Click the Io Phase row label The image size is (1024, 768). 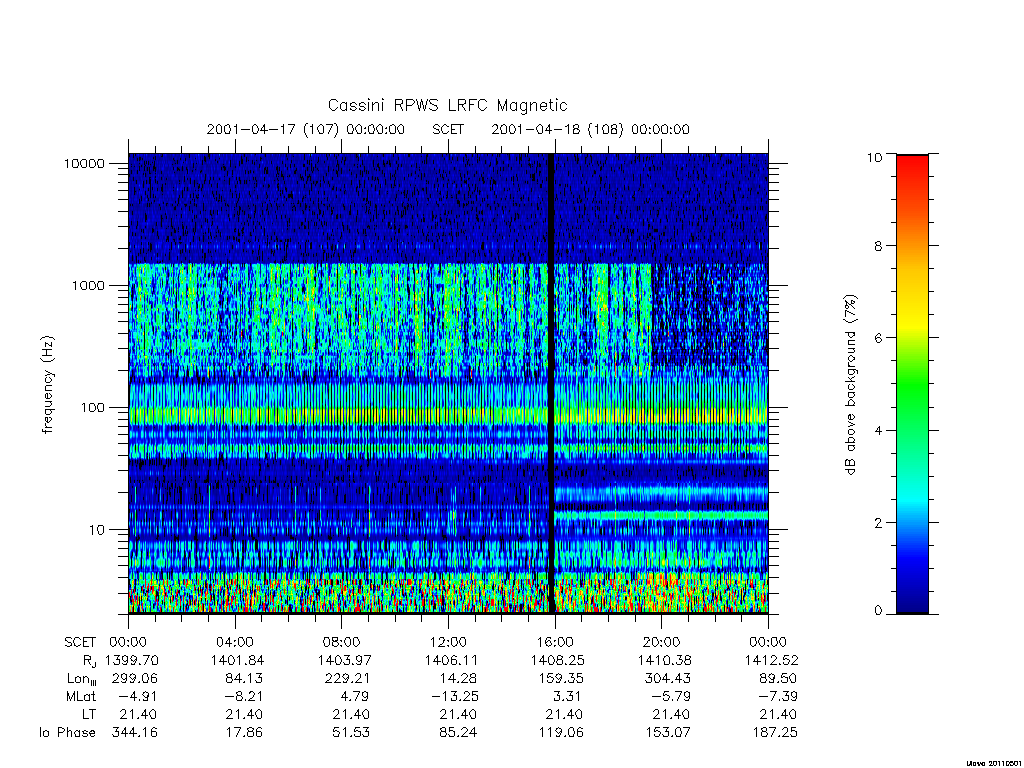[67, 732]
